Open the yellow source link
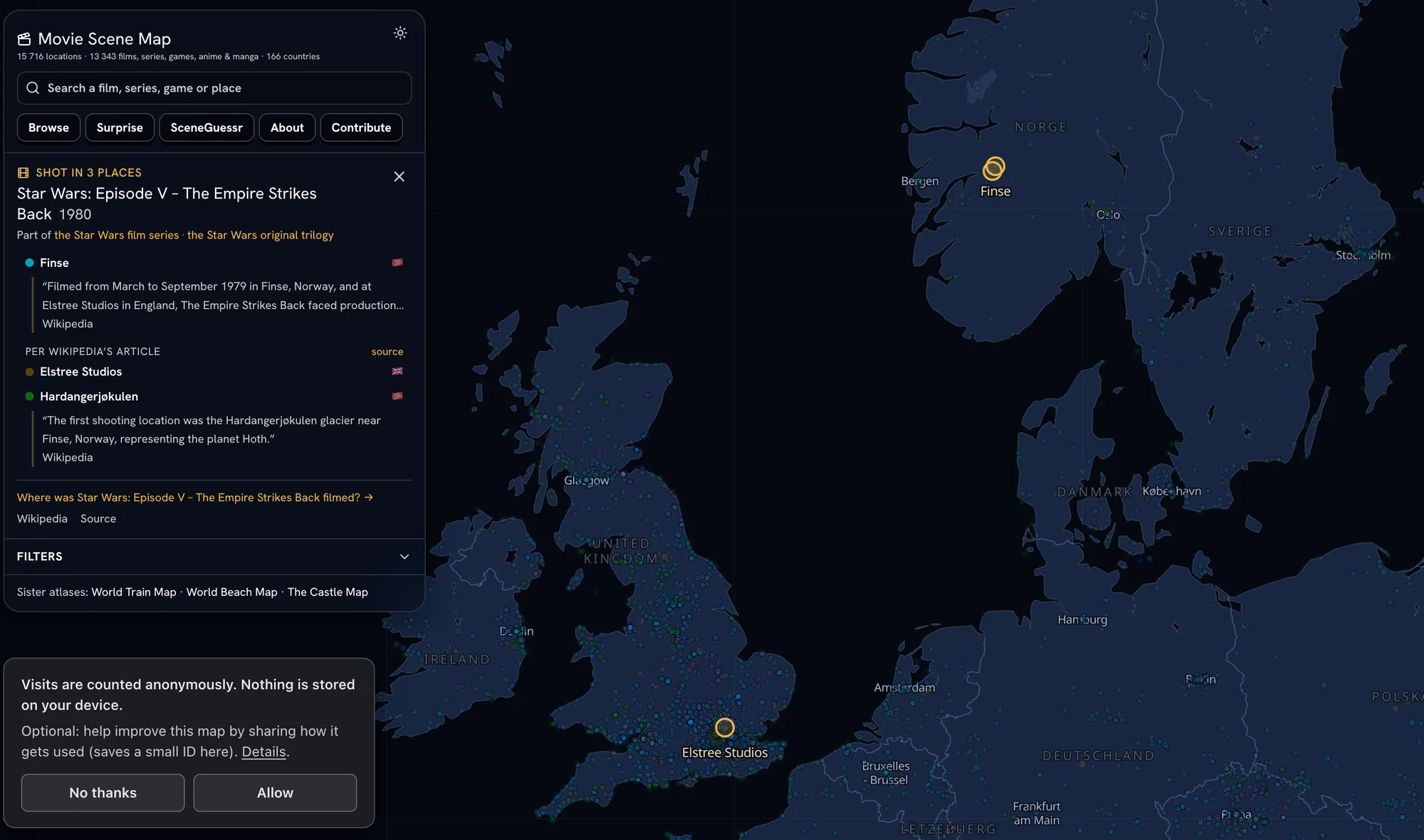Image resolution: width=1424 pixels, height=840 pixels. tap(387, 352)
